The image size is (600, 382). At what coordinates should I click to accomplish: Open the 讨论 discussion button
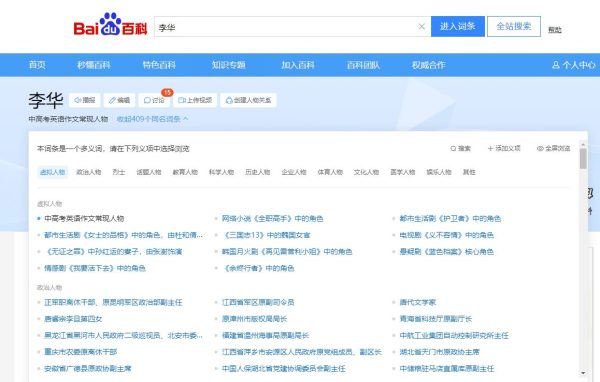[x=154, y=100]
